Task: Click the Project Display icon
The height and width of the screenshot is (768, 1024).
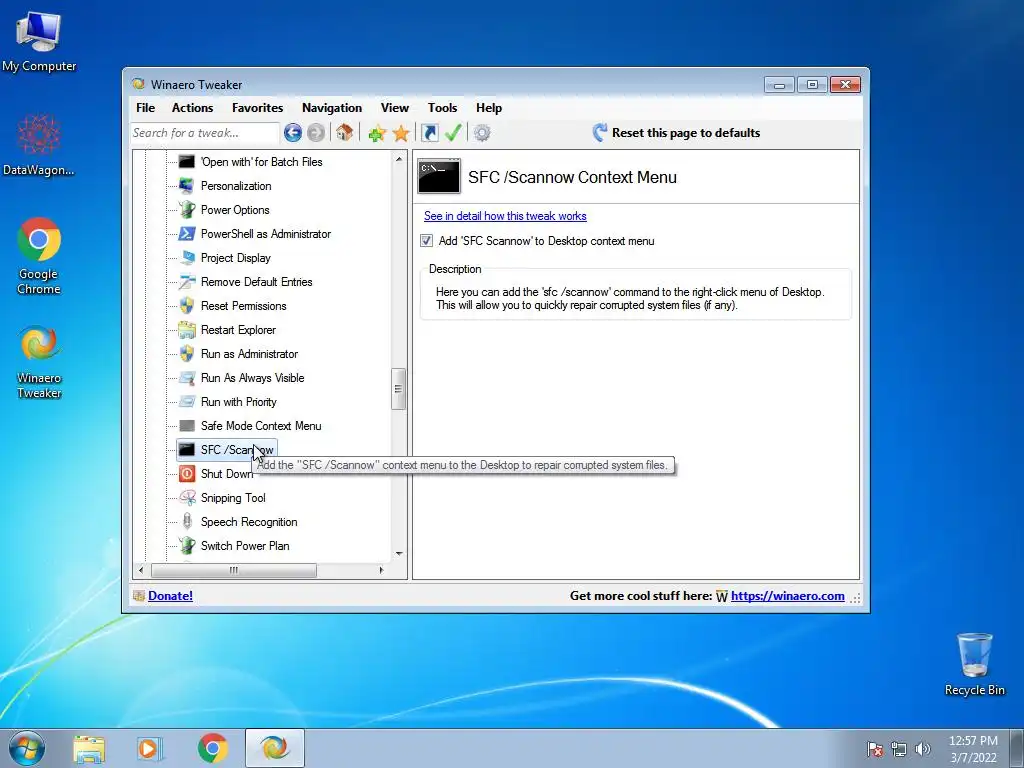Action: click(x=187, y=257)
